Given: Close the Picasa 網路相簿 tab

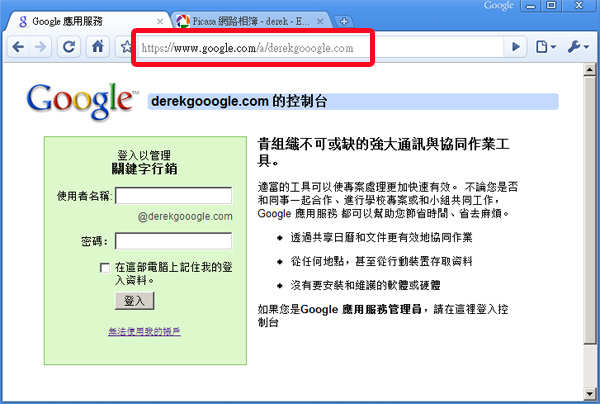Looking at the screenshot, I should coord(320,22).
